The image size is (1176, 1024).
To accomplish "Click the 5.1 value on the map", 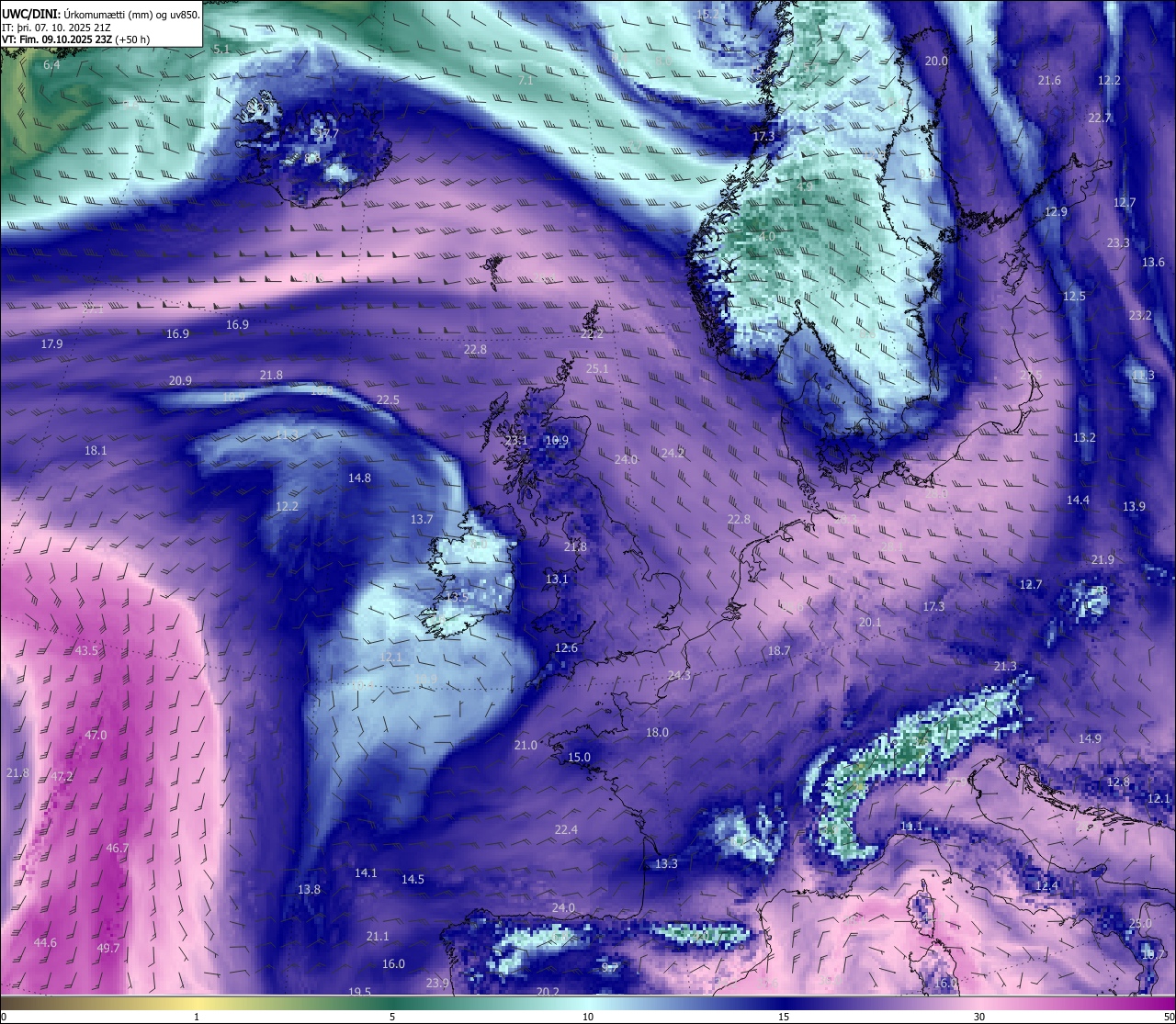I will coord(221,49).
